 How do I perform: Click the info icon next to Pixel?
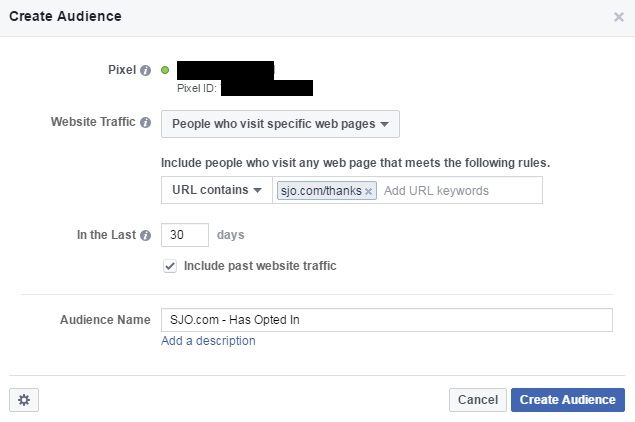(145, 70)
